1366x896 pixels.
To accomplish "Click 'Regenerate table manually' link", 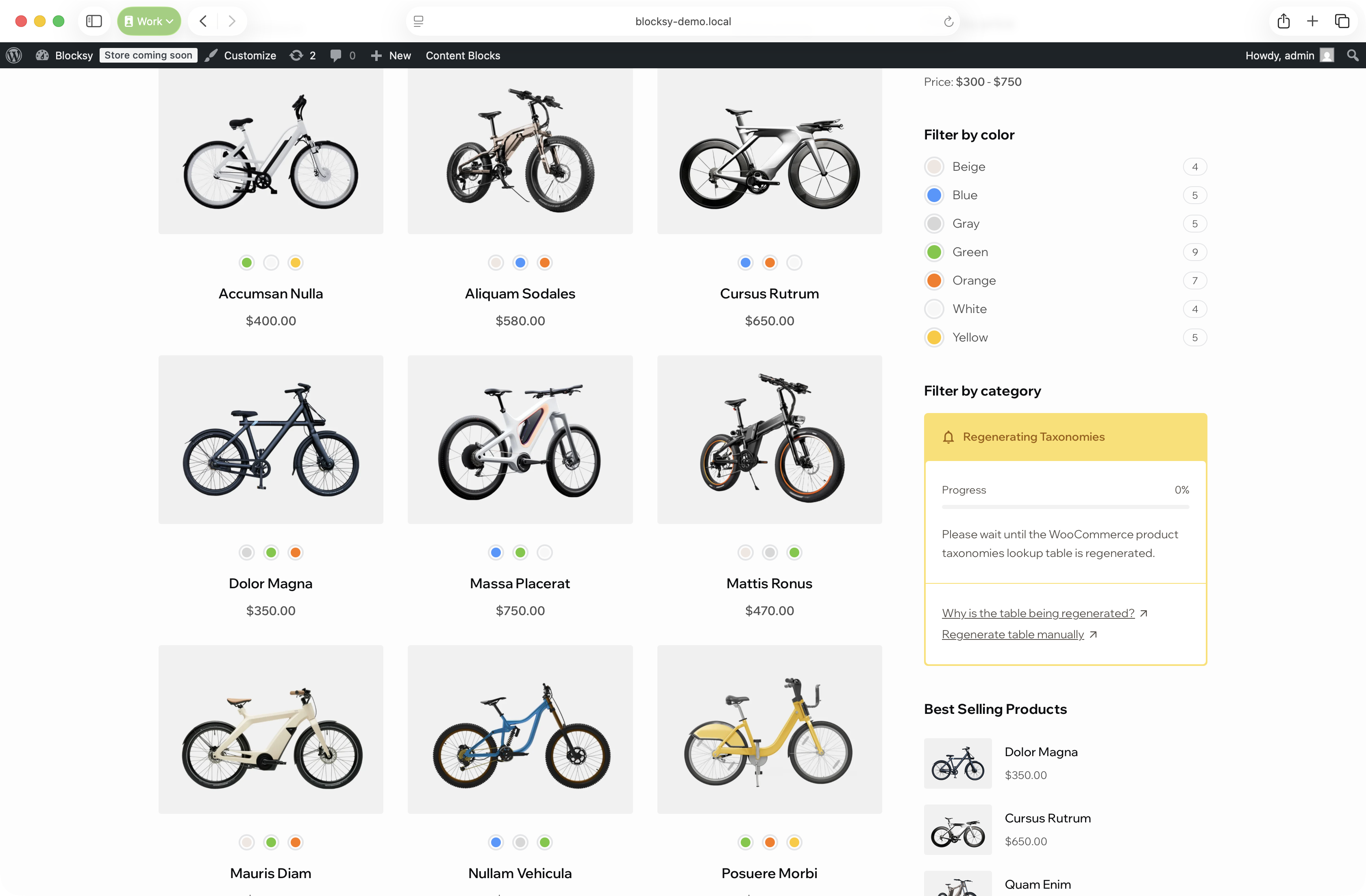I will [x=1012, y=634].
